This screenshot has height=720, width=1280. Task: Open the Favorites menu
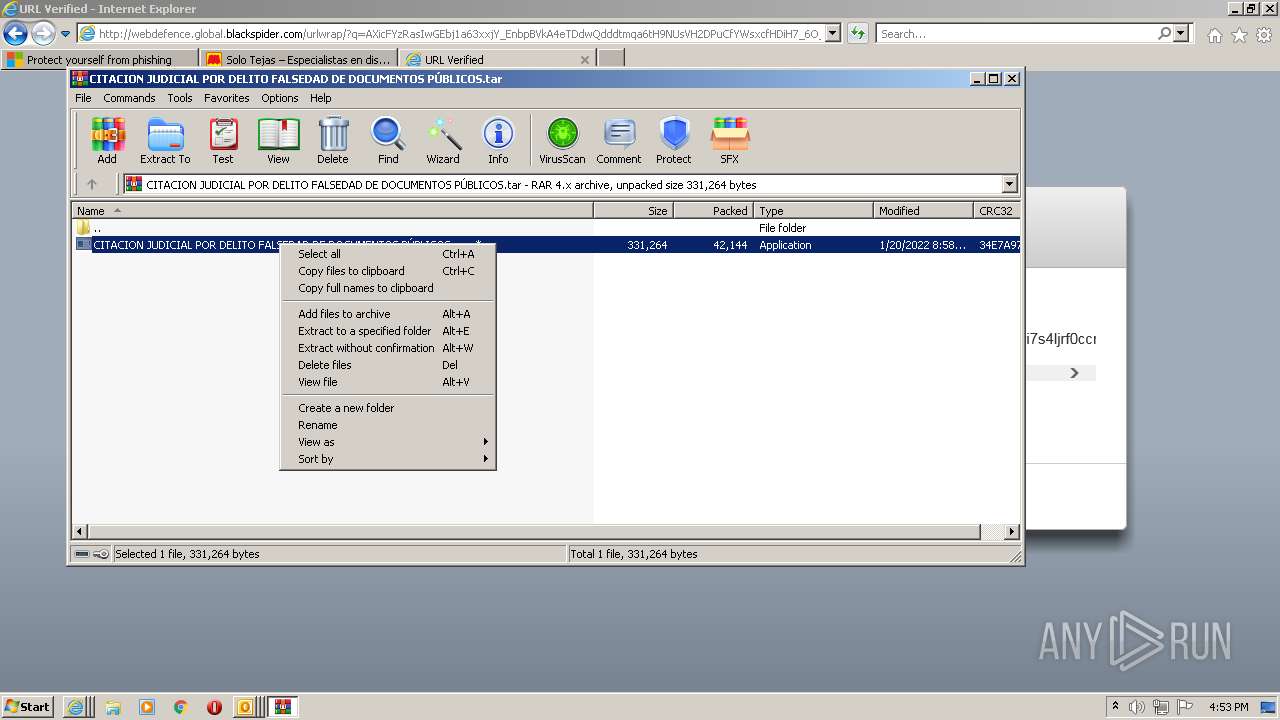point(227,98)
